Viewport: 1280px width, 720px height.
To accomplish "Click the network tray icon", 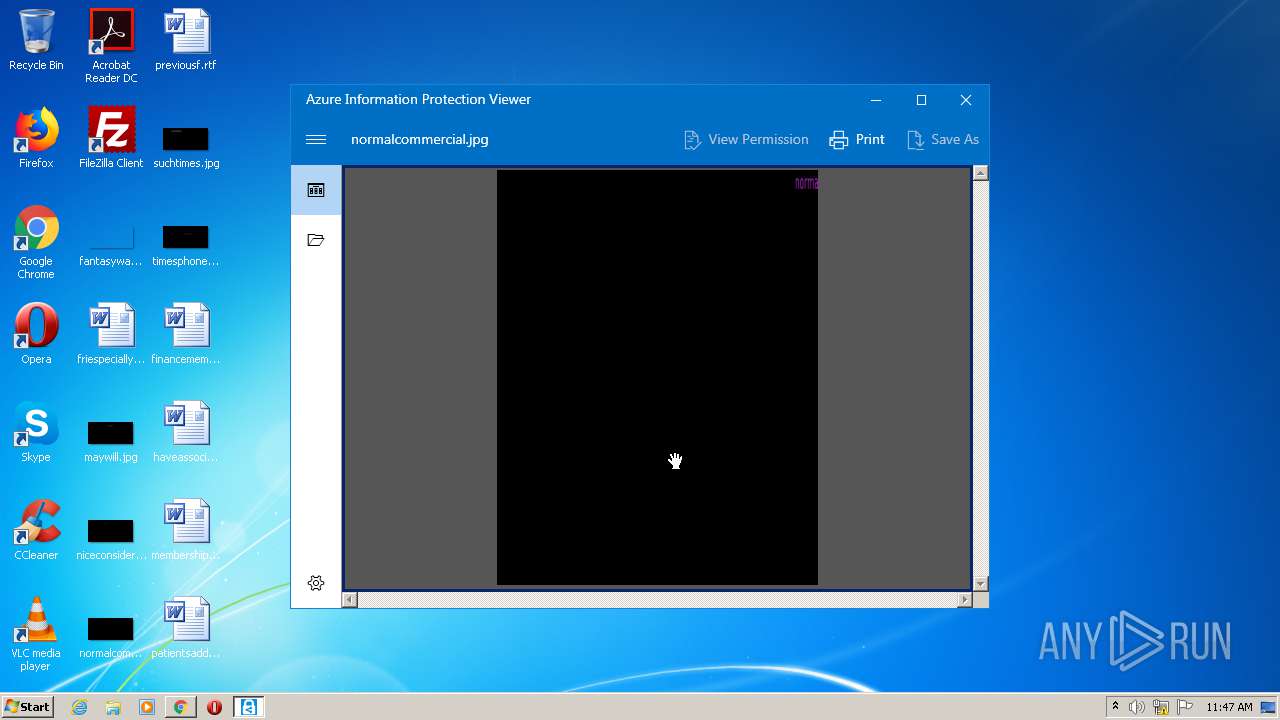I will tap(1161, 707).
